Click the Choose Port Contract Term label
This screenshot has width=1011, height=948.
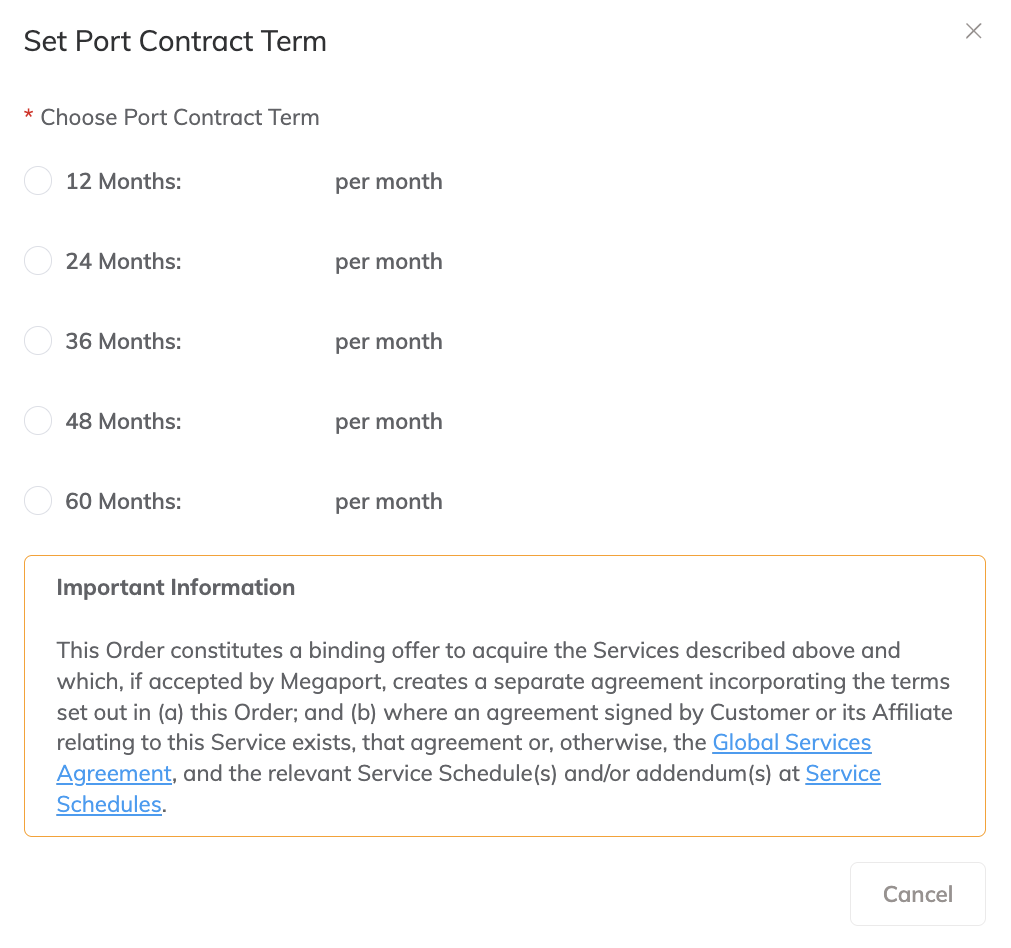(x=179, y=117)
